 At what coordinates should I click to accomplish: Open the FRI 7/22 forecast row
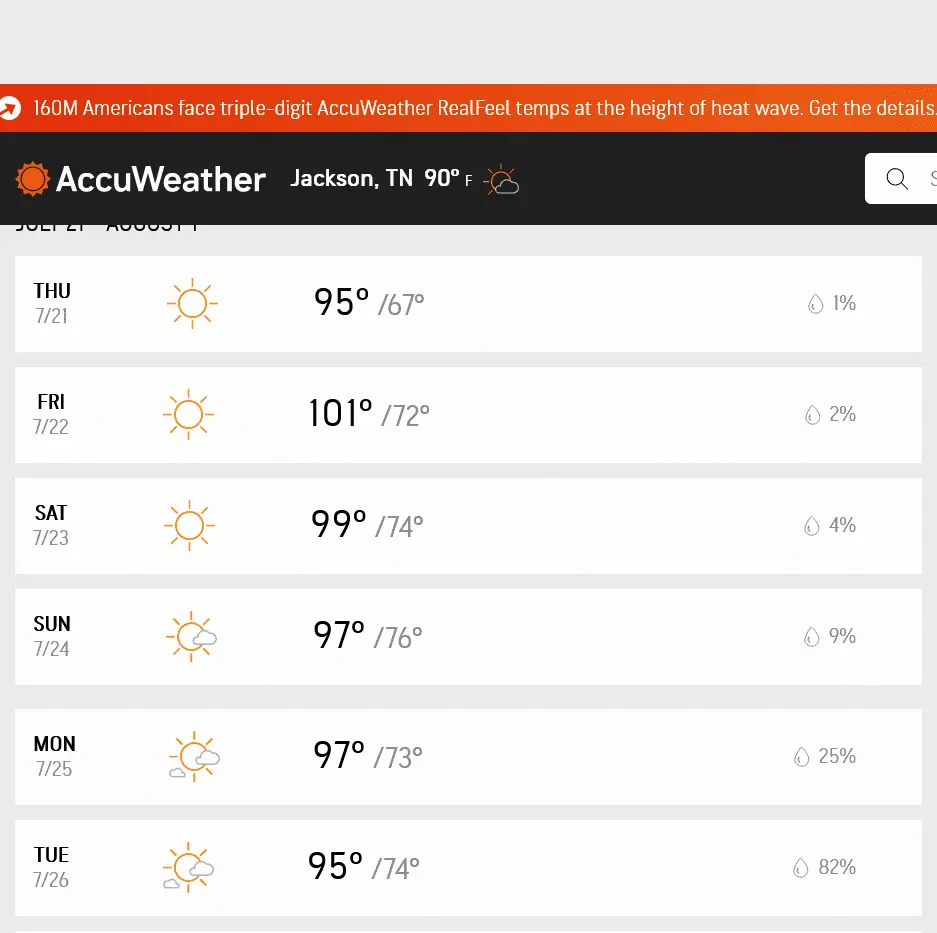click(468, 415)
